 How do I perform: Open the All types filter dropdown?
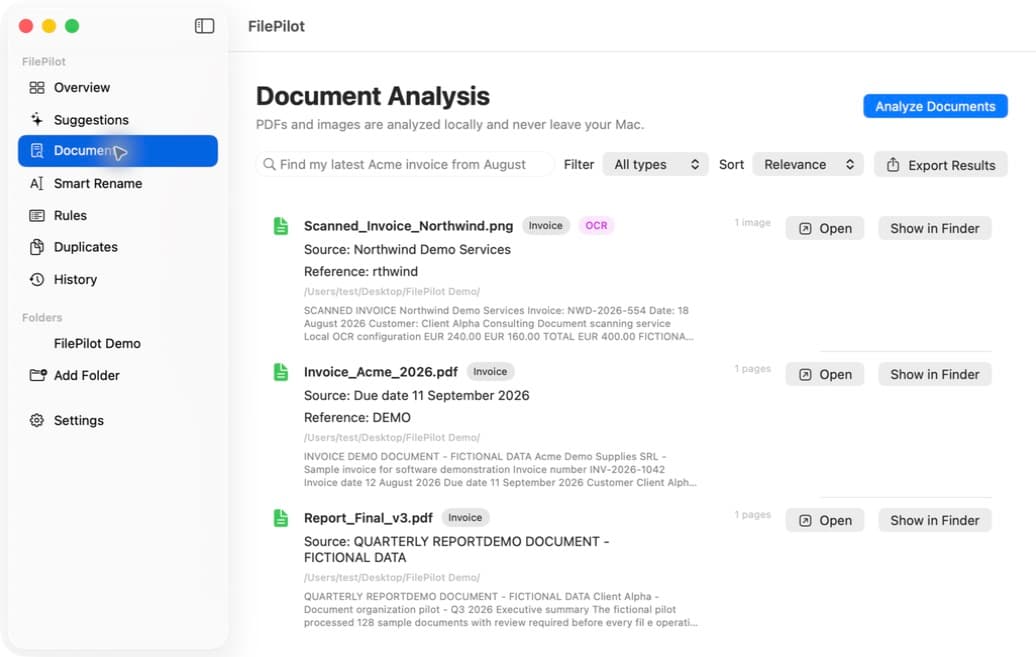655,165
